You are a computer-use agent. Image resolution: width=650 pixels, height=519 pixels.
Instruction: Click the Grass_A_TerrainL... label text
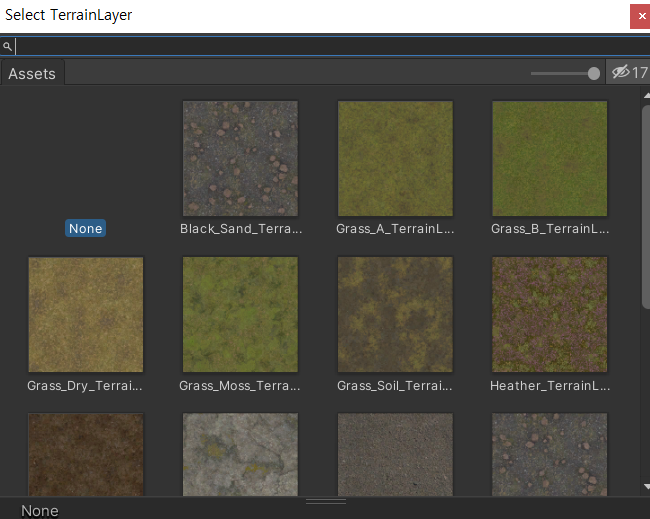click(x=395, y=228)
